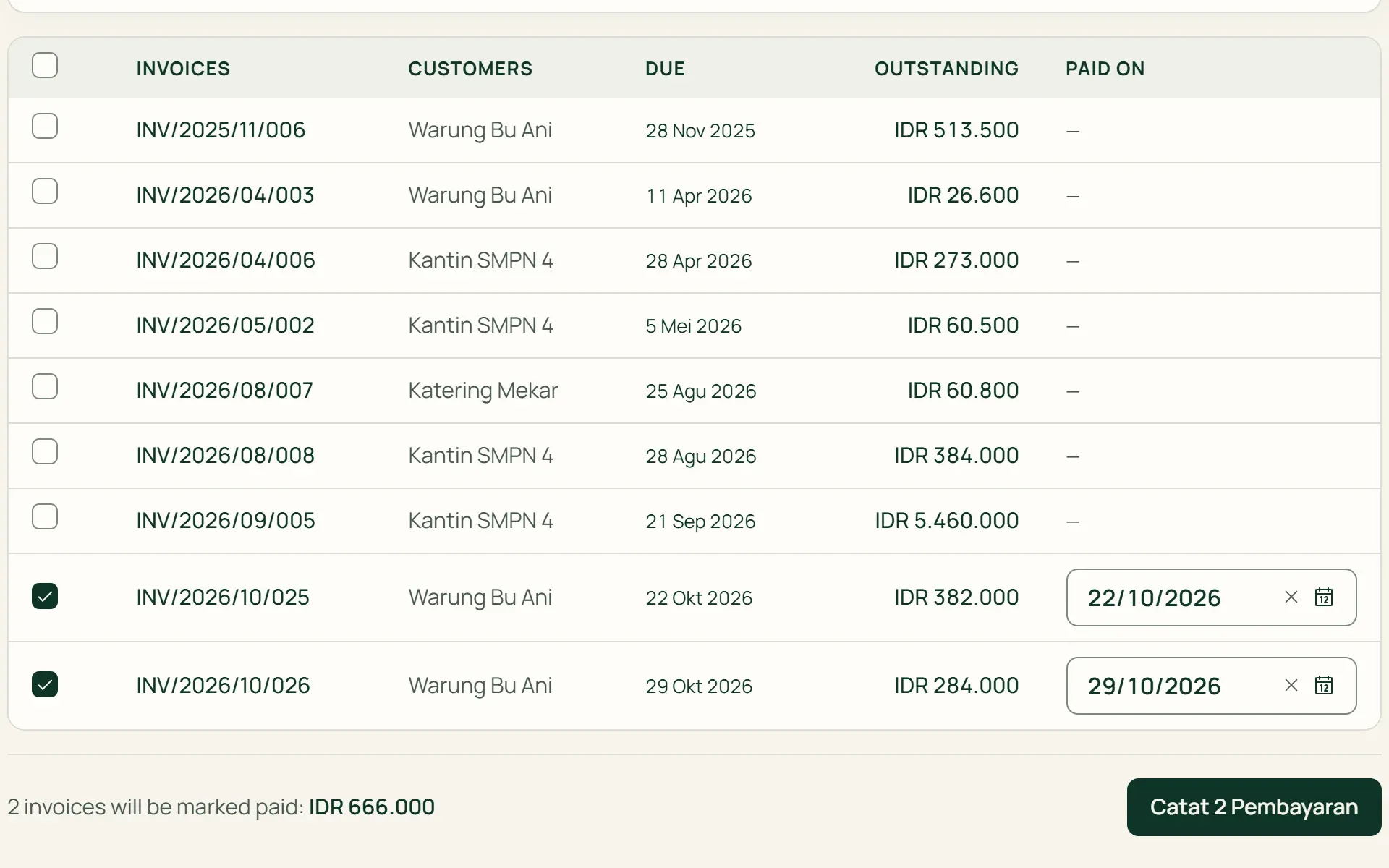Select the INV/2026/09/005 checkbox
This screenshot has width=1389, height=868.
45,516
